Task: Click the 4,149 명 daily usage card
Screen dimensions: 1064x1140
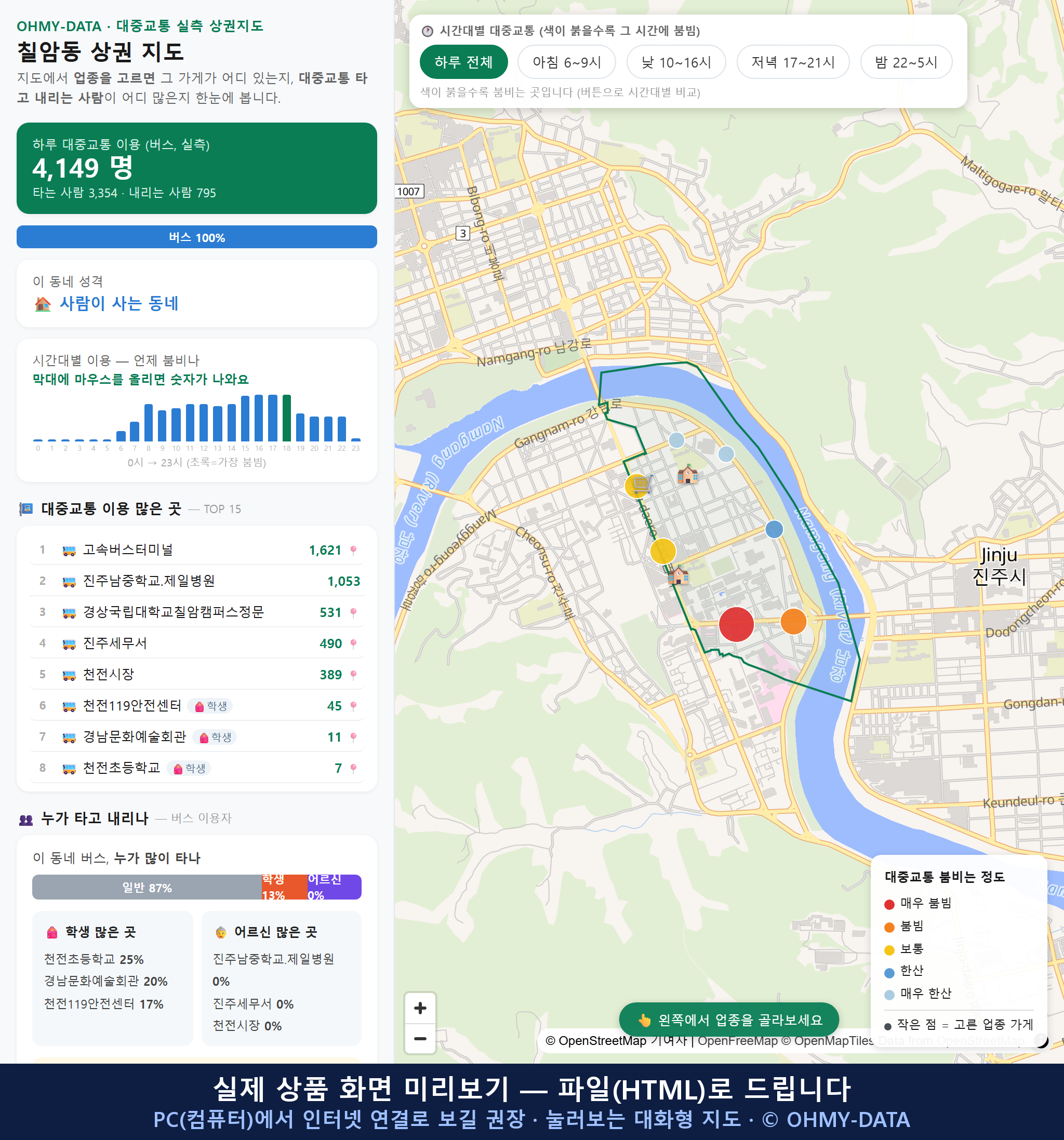Action: click(x=197, y=168)
